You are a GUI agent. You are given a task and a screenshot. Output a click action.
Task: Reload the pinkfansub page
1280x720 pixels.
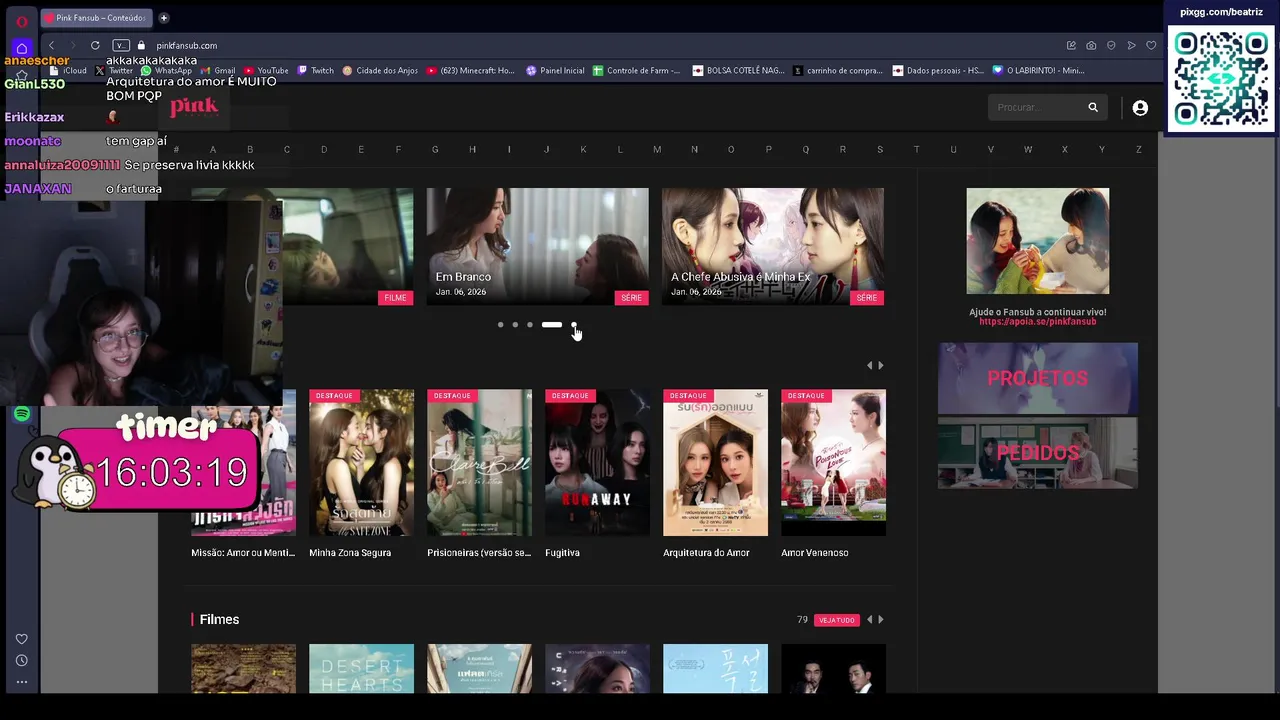pos(95,45)
